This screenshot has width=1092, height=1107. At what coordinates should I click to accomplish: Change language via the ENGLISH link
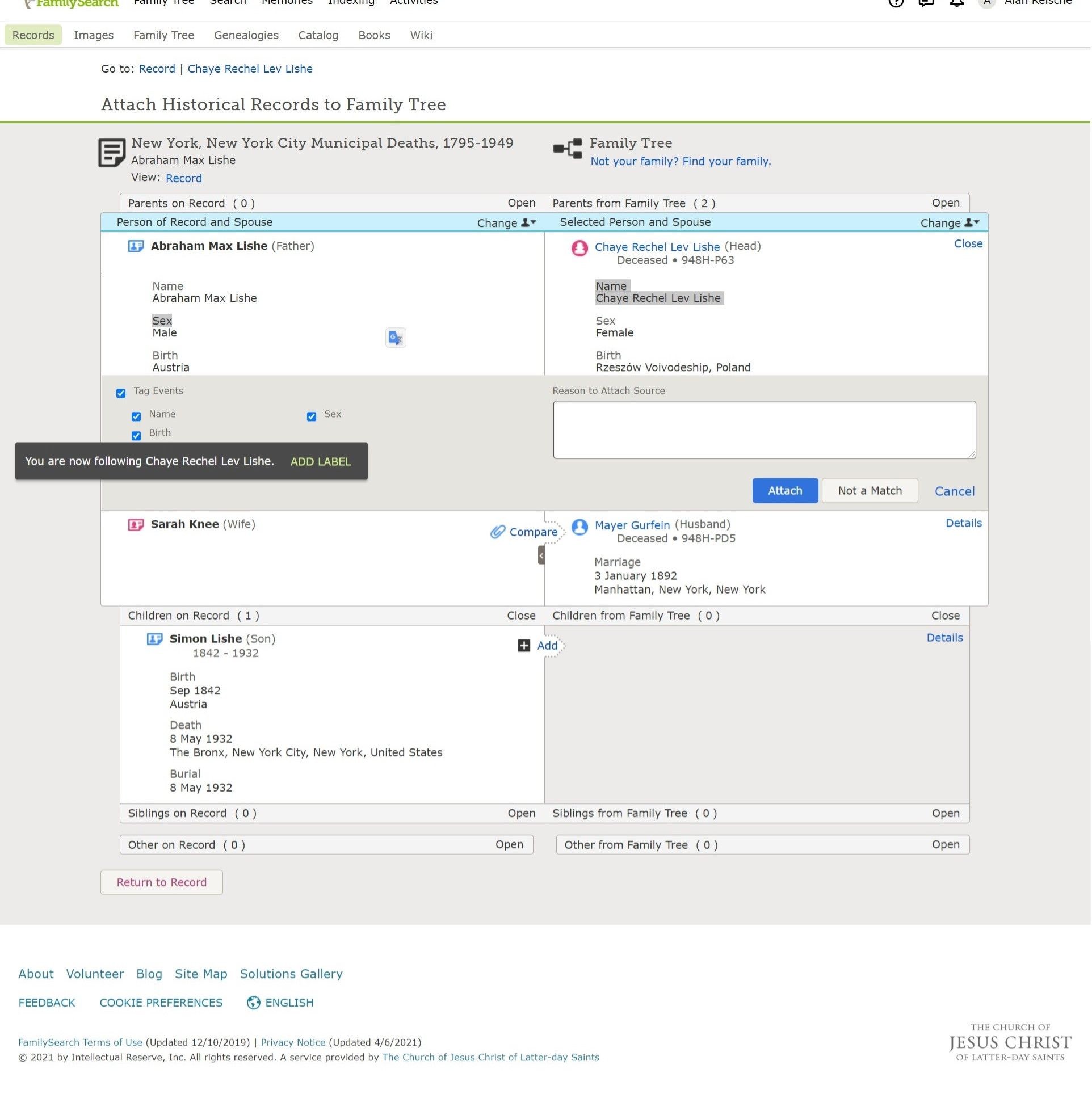(280, 1003)
